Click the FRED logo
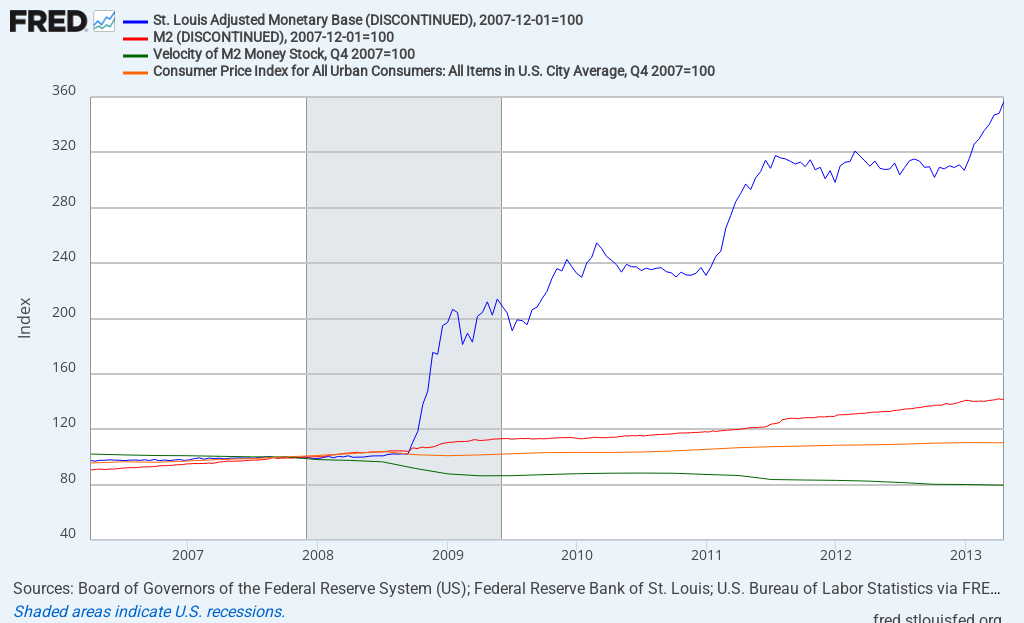The image size is (1024, 623). tap(48, 22)
